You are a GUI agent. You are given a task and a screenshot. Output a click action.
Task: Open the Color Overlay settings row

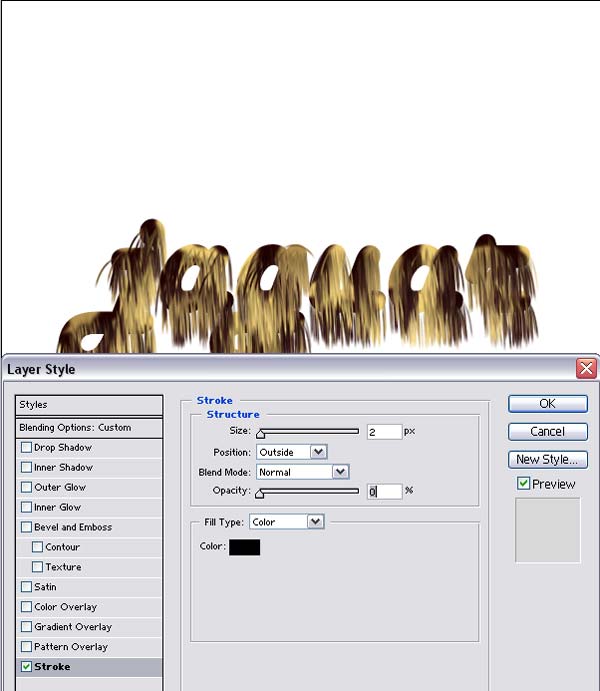(x=89, y=607)
